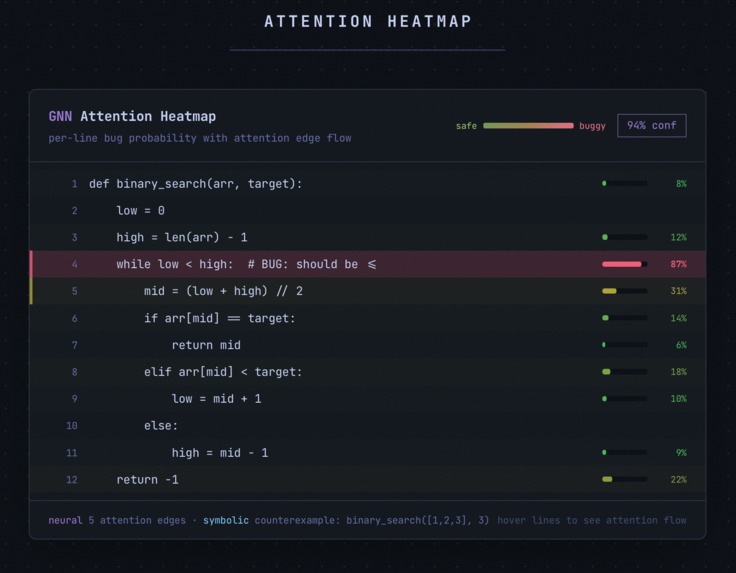736x573 pixels.
Task: Click the 12% probability bar on line 3
Action: pyautogui.click(x=625, y=237)
